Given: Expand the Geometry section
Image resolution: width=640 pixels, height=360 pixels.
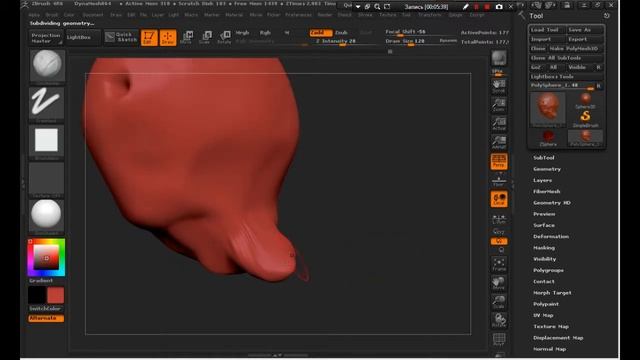Looking at the screenshot, I should (547, 169).
